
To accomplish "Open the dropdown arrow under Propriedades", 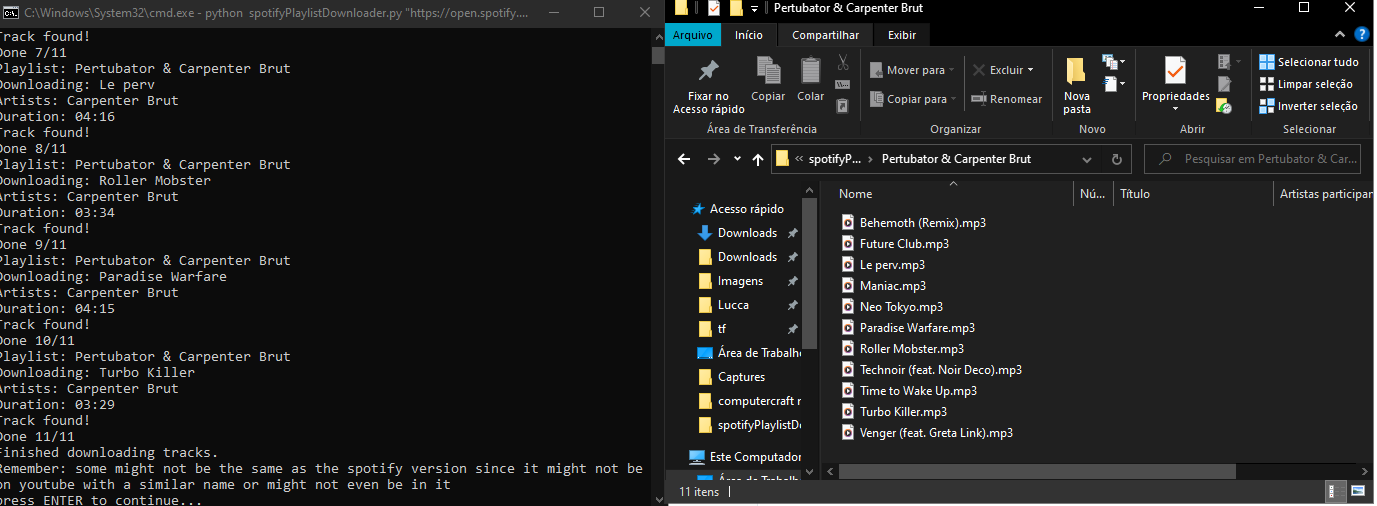I will pos(1175,108).
